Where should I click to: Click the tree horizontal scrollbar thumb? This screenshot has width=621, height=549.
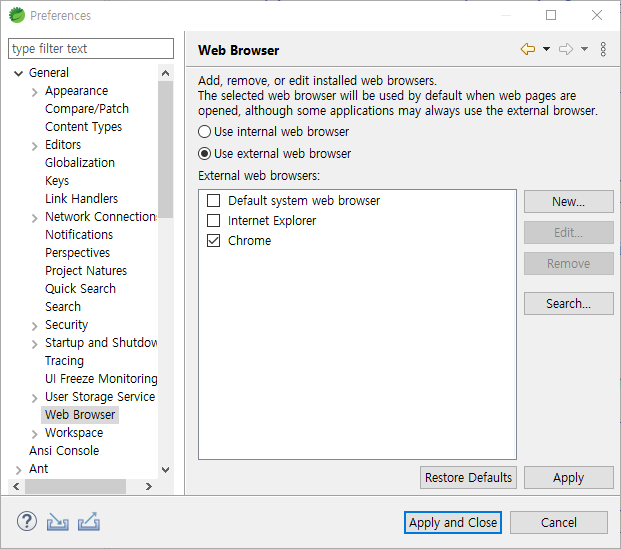click(x=76, y=486)
